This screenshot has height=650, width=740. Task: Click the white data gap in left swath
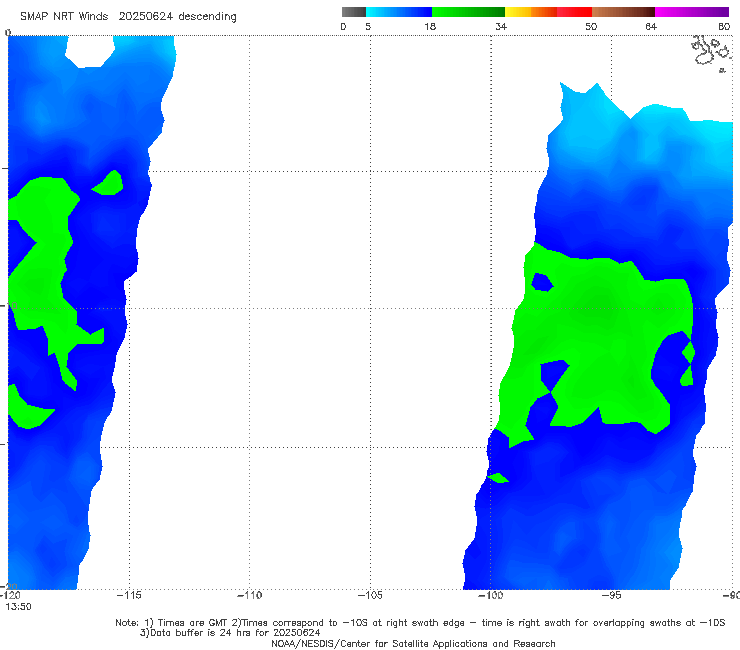point(90,51)
